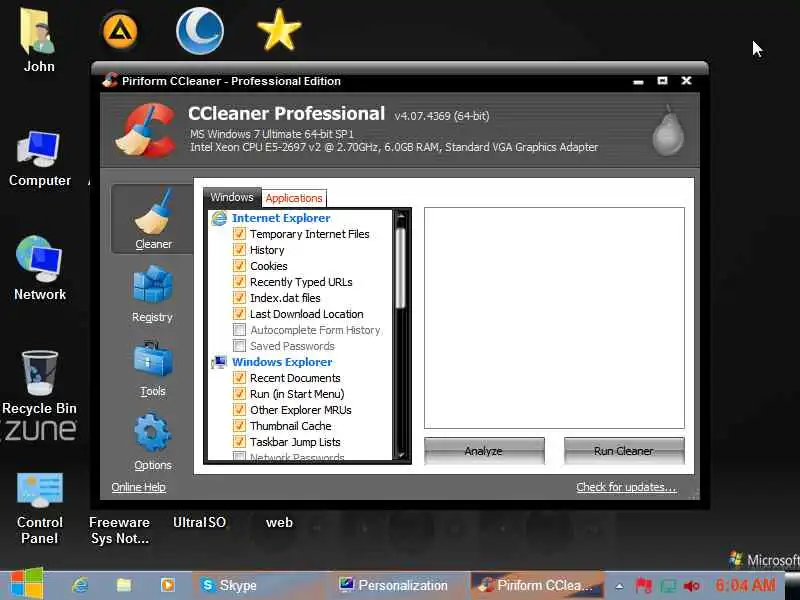Uncheck Index.dat files

tap(239, 297)
